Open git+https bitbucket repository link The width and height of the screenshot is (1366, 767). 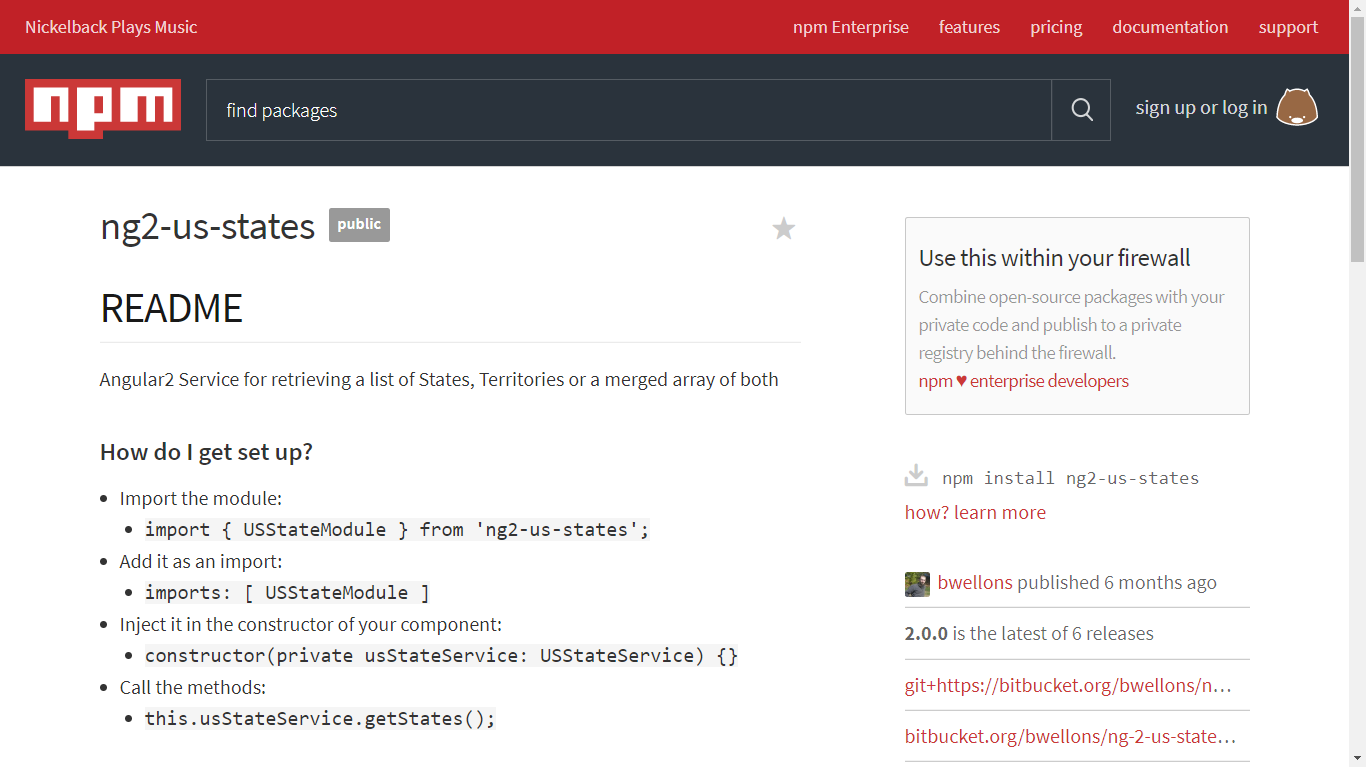(x=1068, y=685)
